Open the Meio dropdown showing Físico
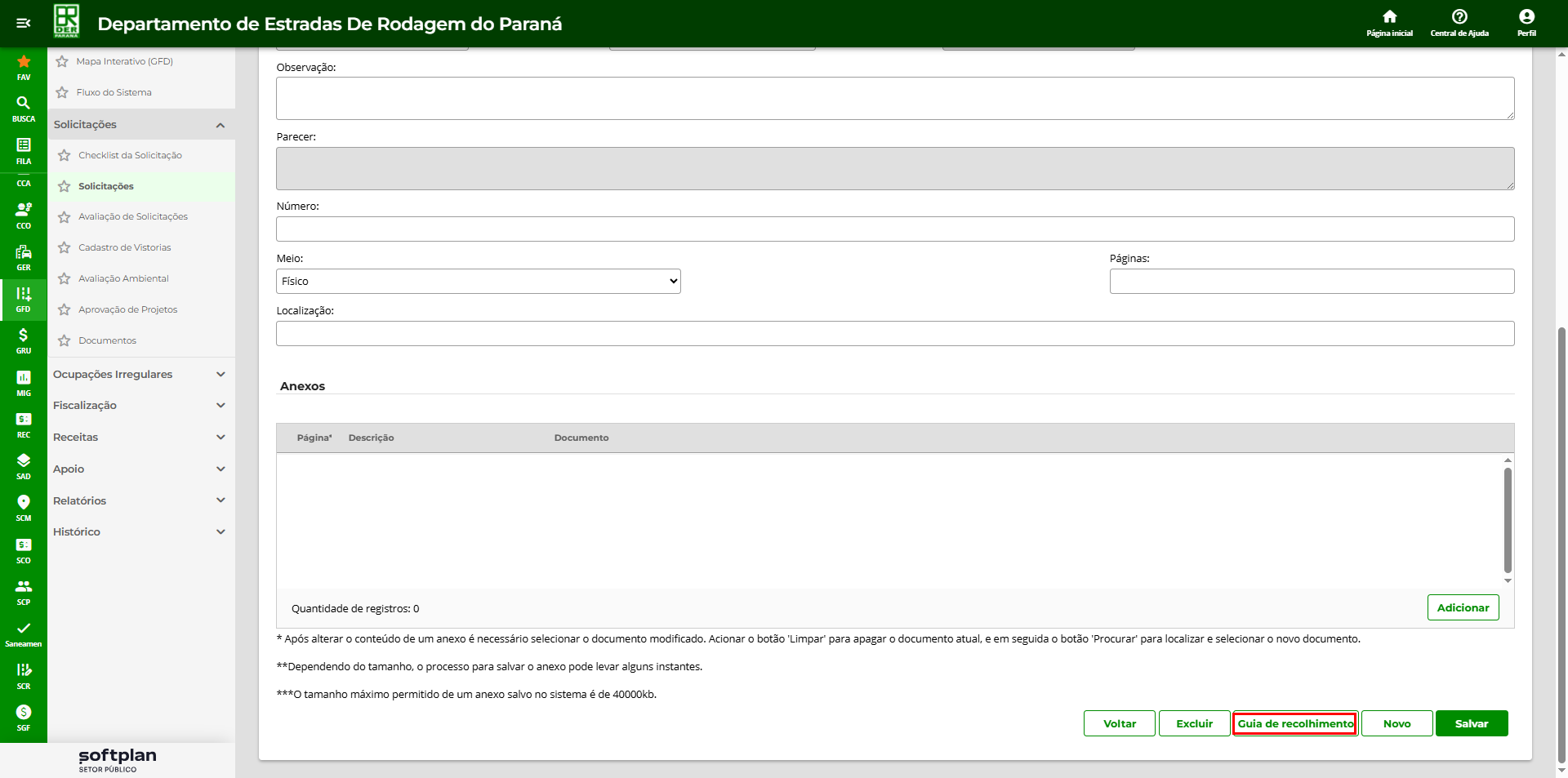 pyautogui.click(x=479, y=281)
